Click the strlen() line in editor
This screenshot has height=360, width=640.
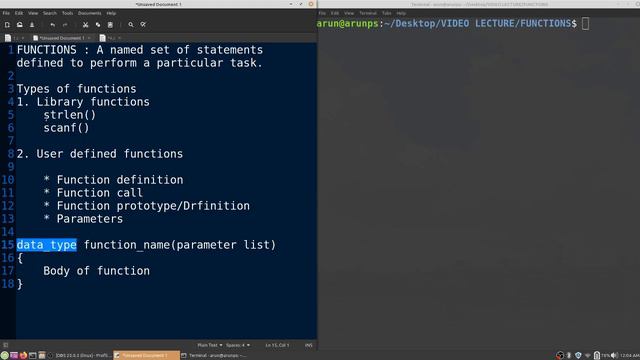click(70, 115)
